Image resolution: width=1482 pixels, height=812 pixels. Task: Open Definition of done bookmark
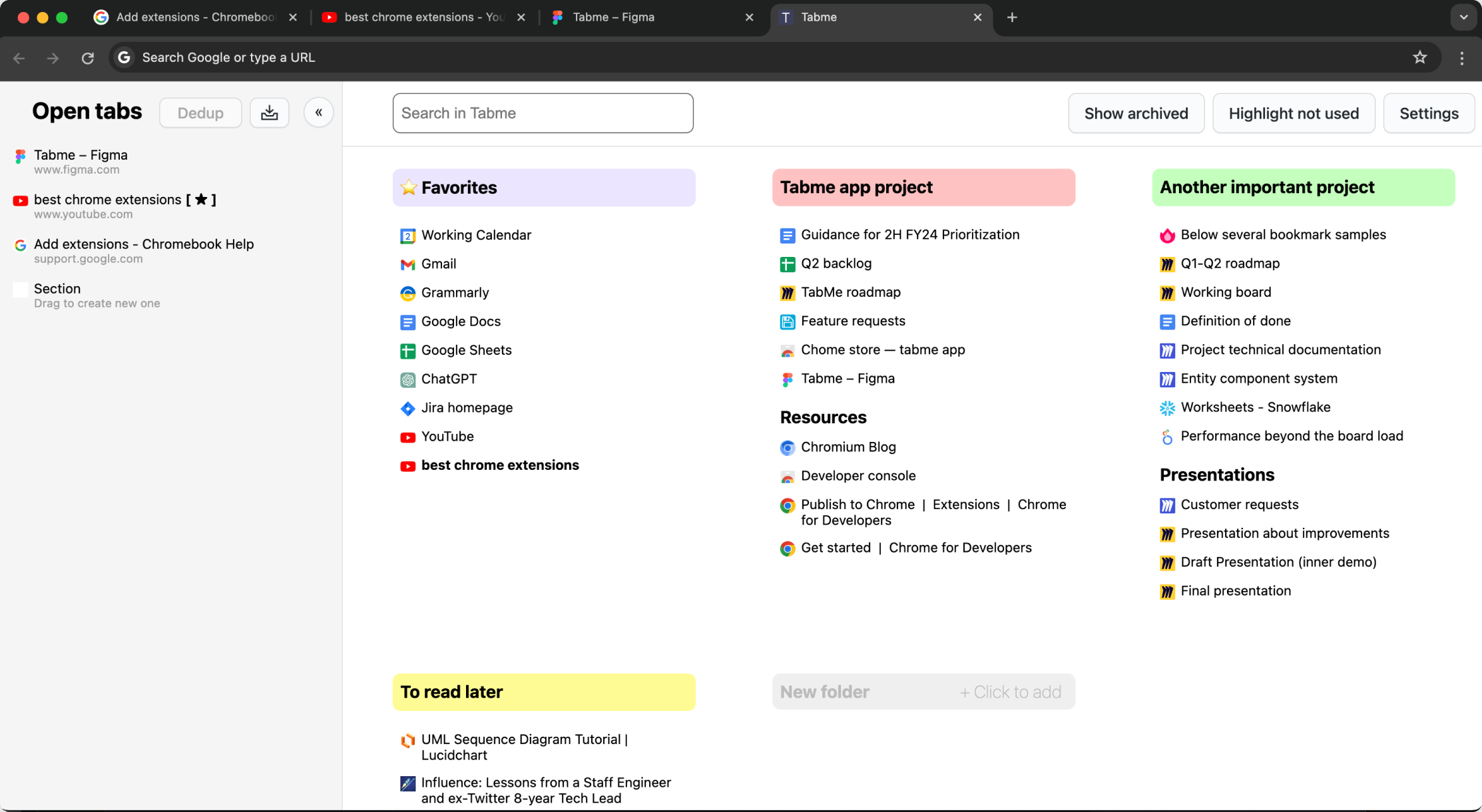point(1236,321)
